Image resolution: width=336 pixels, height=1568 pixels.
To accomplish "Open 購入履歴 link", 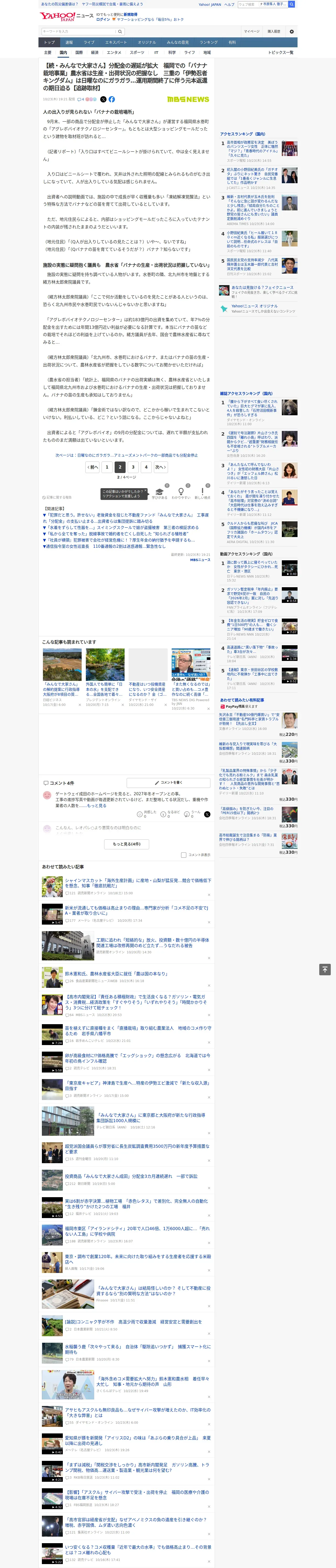I will 274,32.
